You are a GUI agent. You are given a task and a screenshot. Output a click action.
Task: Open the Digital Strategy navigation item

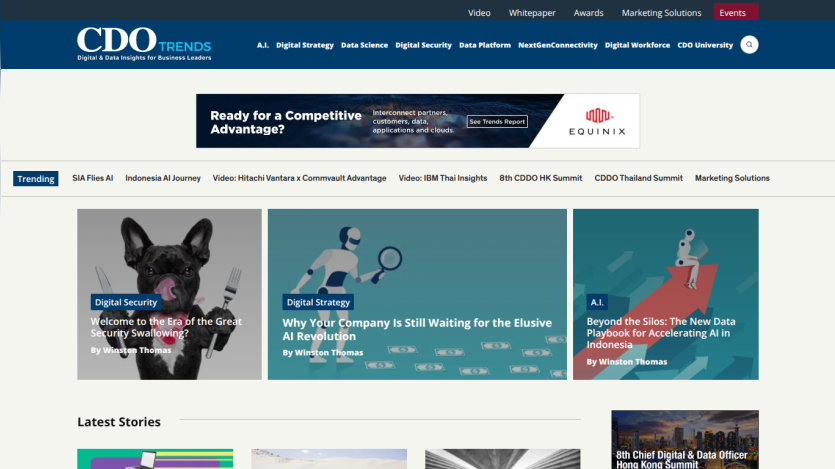click(305, 45)
